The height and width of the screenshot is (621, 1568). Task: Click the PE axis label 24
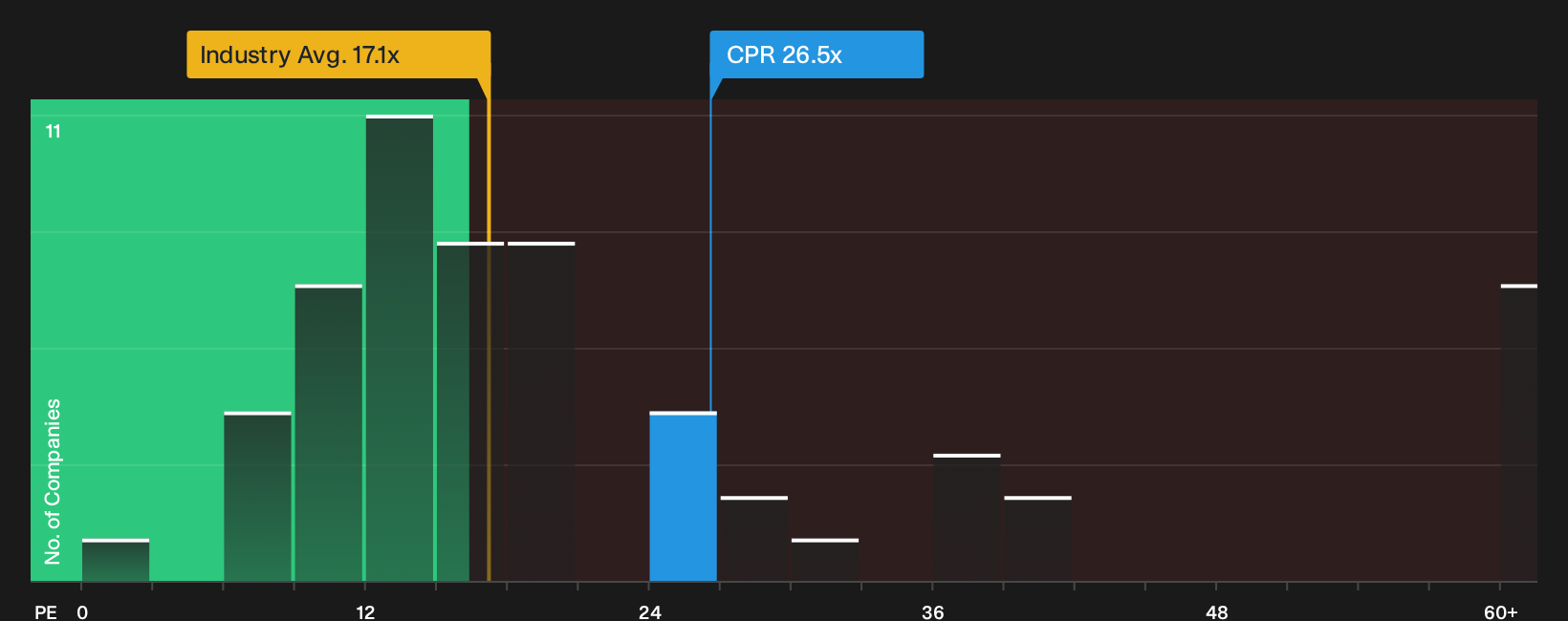(650, 611)
